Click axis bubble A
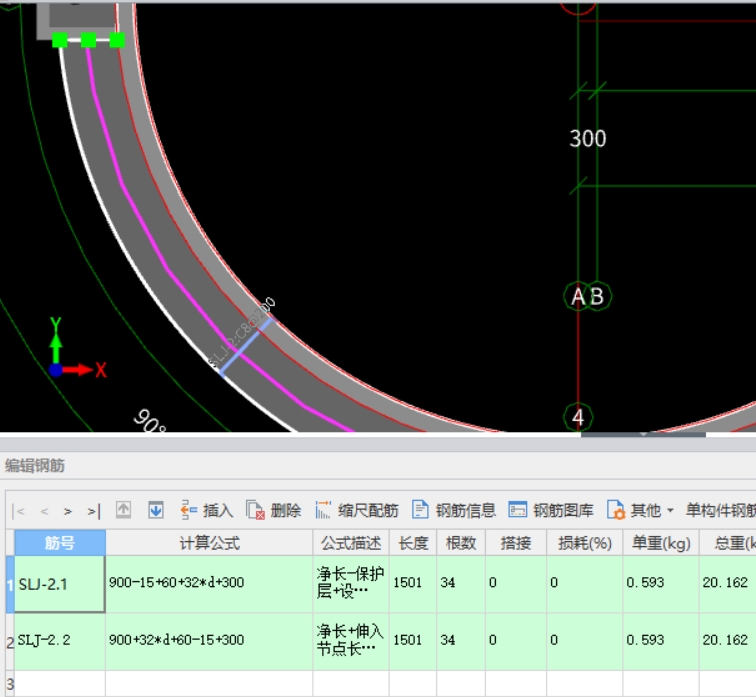Screen dimensions: 756x697 (x=578, y=296)
